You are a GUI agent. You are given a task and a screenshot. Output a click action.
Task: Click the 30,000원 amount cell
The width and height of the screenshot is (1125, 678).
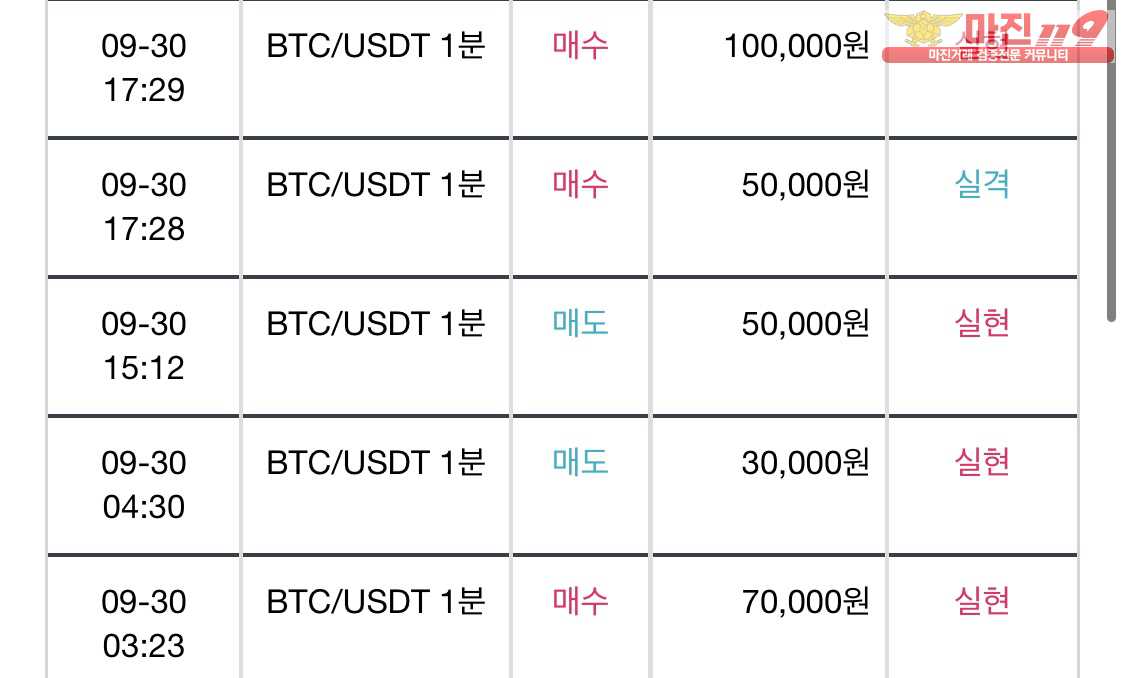(768, 485)
